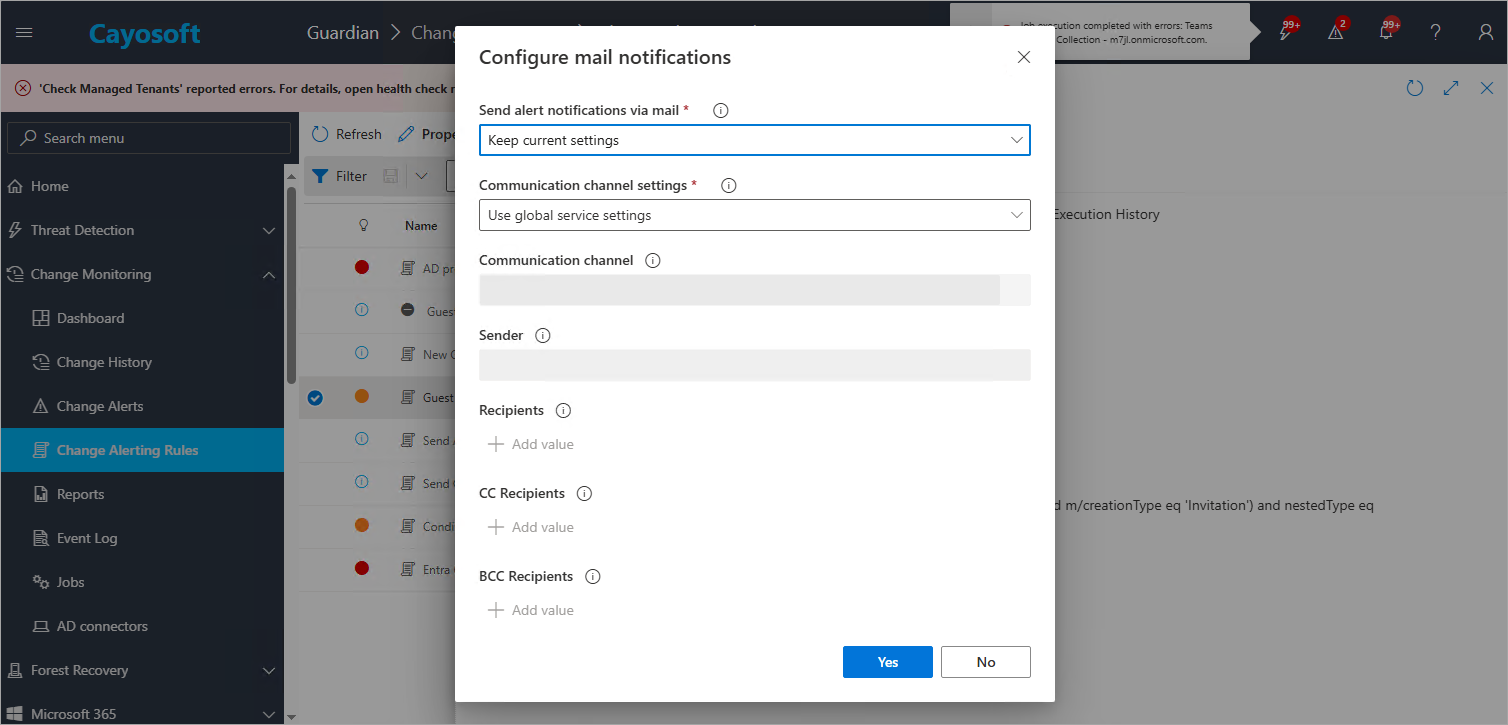Click info icon next to Sender
This screenshot has width=1508, height=725.
543,336
